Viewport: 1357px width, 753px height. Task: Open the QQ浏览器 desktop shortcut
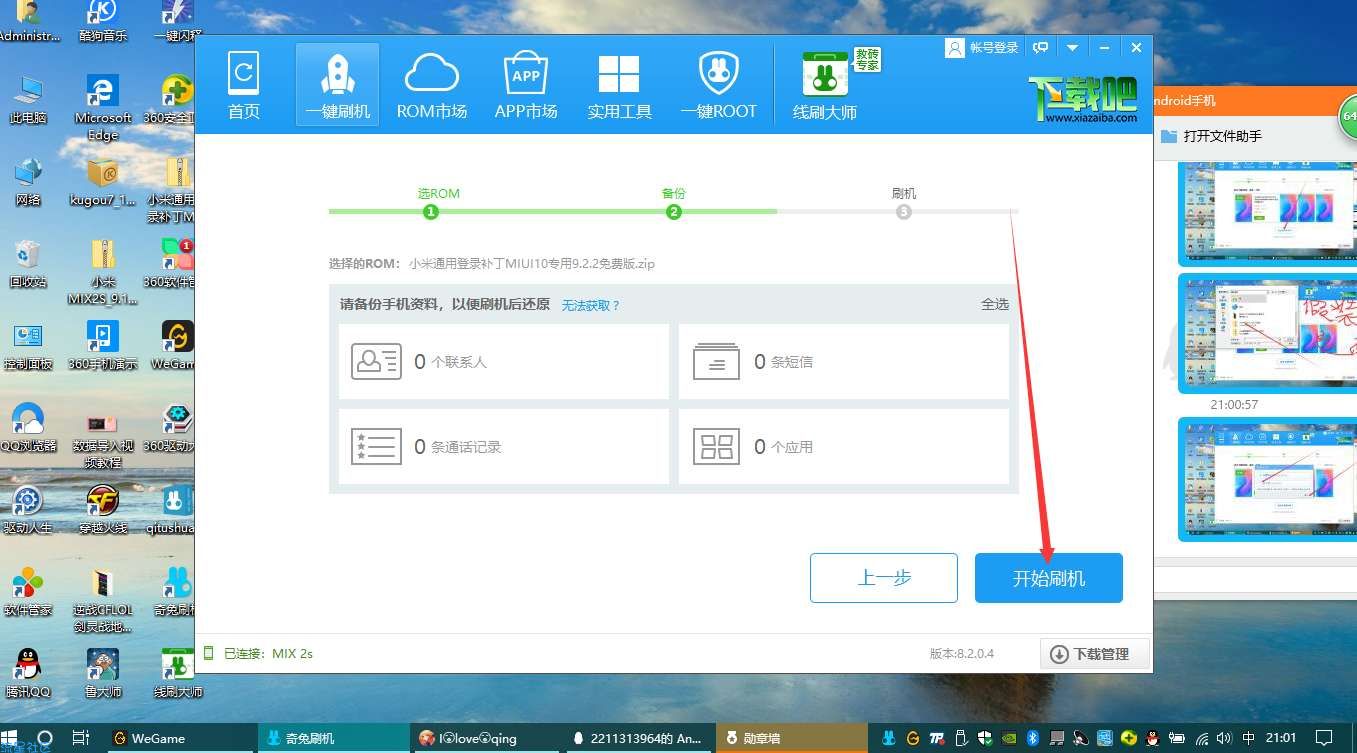tap(28, 428)
